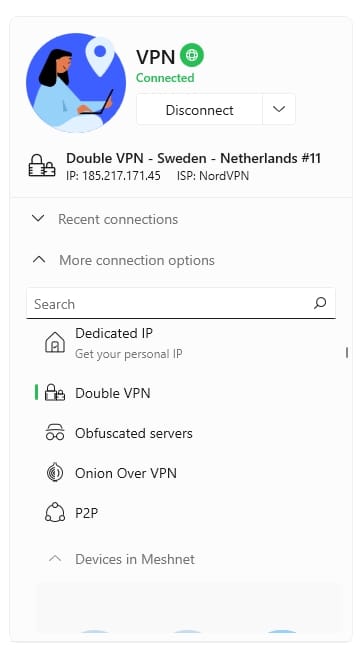Click the Onion Over VPN onion icon
Image resolution: width=363 pixels, height=656 pixels.
click(x=55, y=473)
